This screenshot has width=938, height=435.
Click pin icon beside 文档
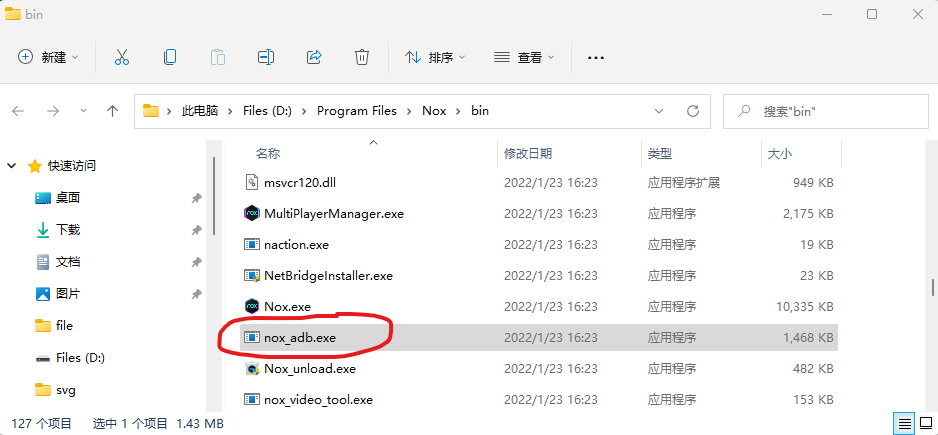point(196,261)
